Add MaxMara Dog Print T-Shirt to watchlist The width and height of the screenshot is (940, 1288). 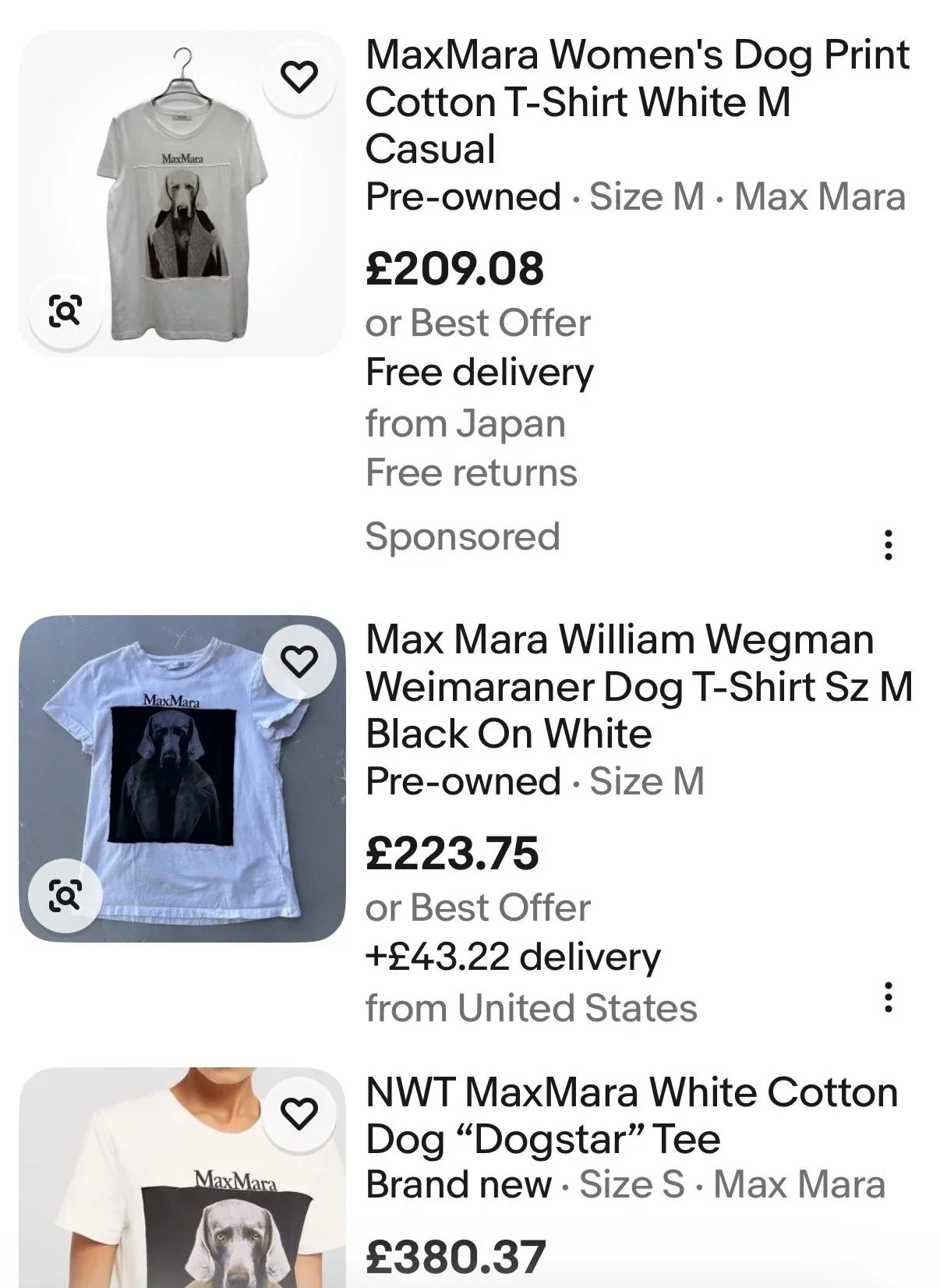coord(299,77)
